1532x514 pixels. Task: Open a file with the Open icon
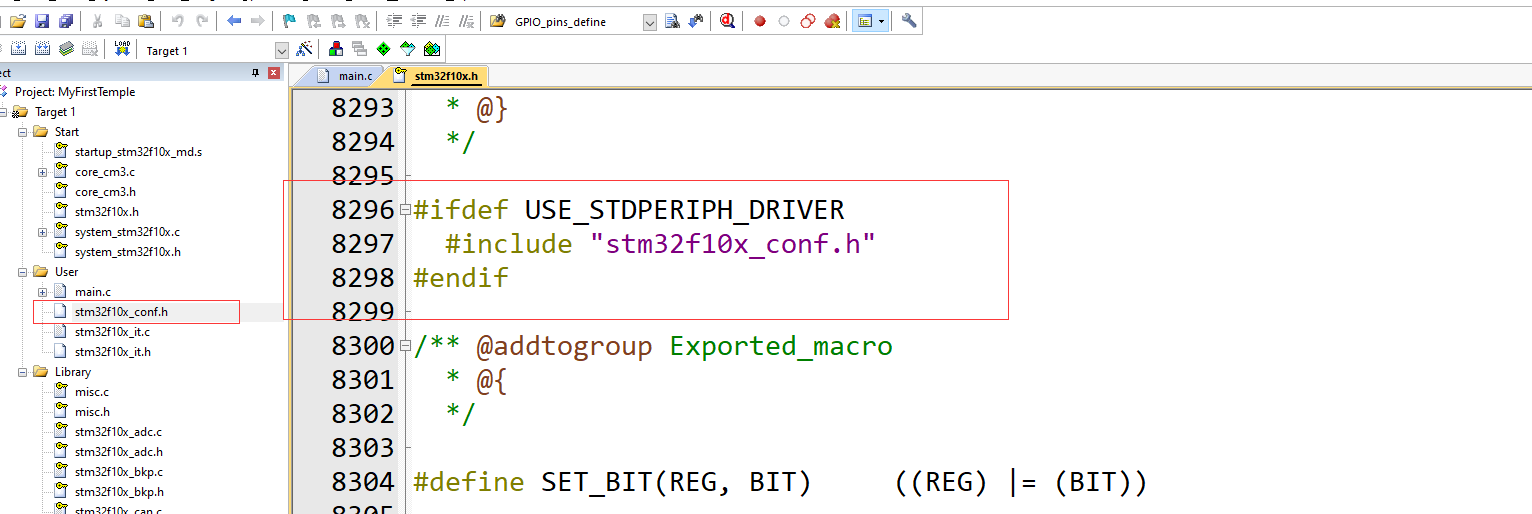click(17, 21)
